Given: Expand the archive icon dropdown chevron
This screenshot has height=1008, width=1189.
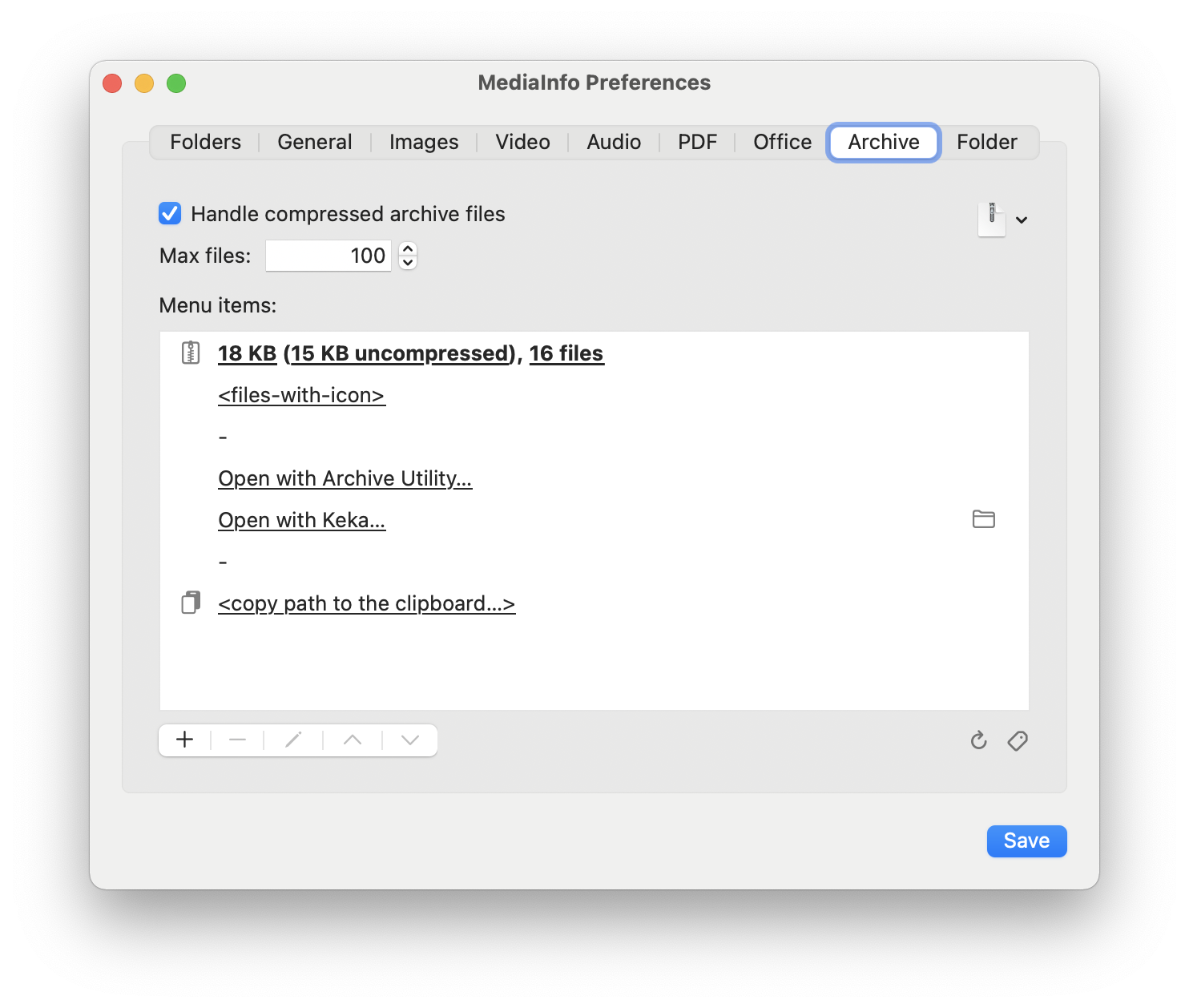Looking at the screenshot, I should [x=1022, y=220].
